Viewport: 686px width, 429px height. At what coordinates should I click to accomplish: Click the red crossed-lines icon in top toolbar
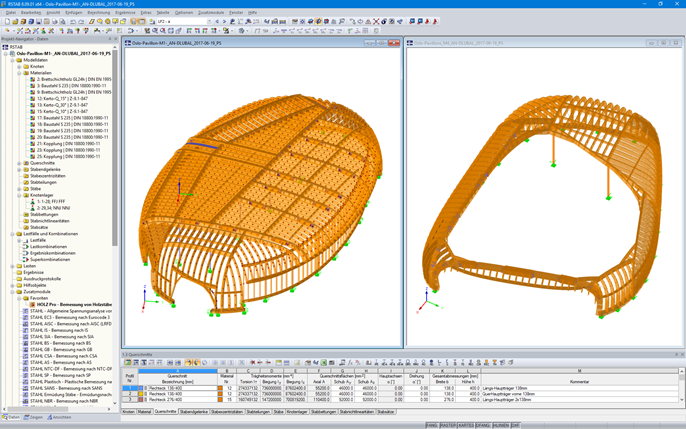pos(376,21)
